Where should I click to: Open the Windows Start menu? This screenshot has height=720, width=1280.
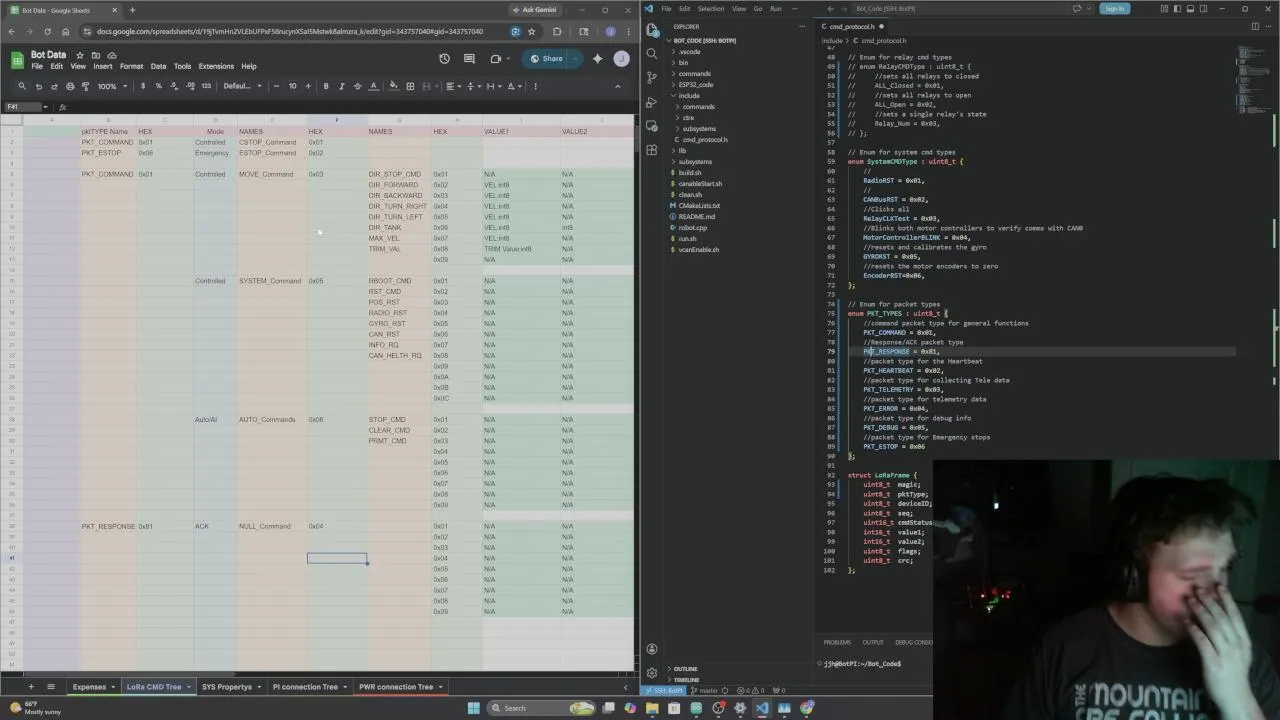click(473, 708)
